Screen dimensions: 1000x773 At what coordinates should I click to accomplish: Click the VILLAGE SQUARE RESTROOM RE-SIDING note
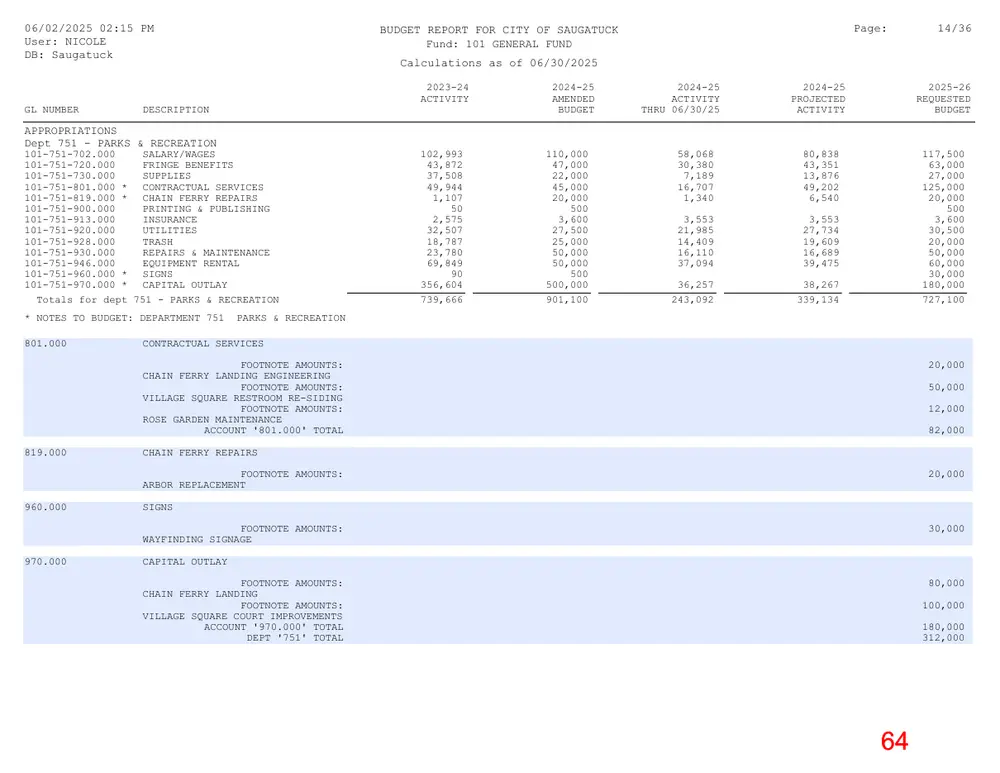(x=242, y=398)
